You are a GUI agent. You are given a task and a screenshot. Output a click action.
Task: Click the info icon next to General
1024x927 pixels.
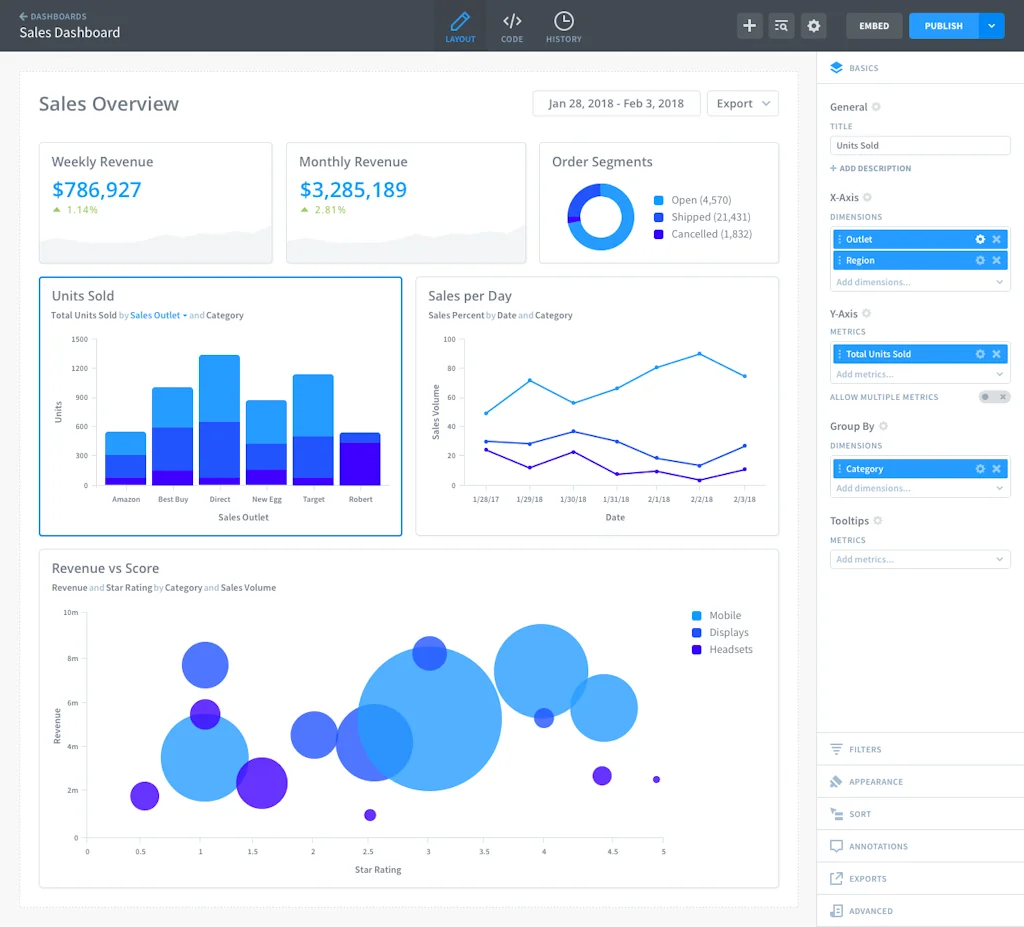(877, 107)
